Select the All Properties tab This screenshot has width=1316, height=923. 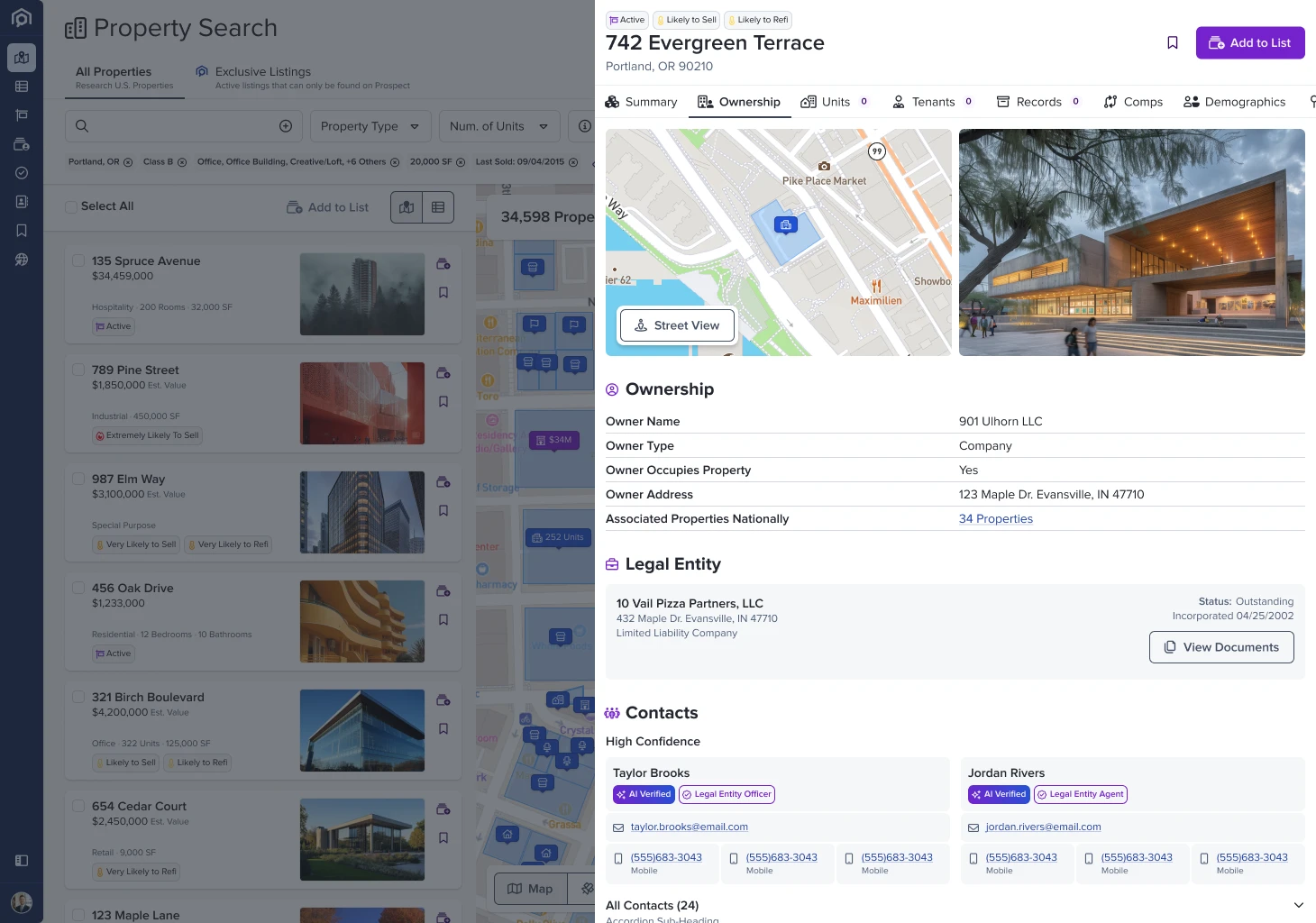point(124,78)
